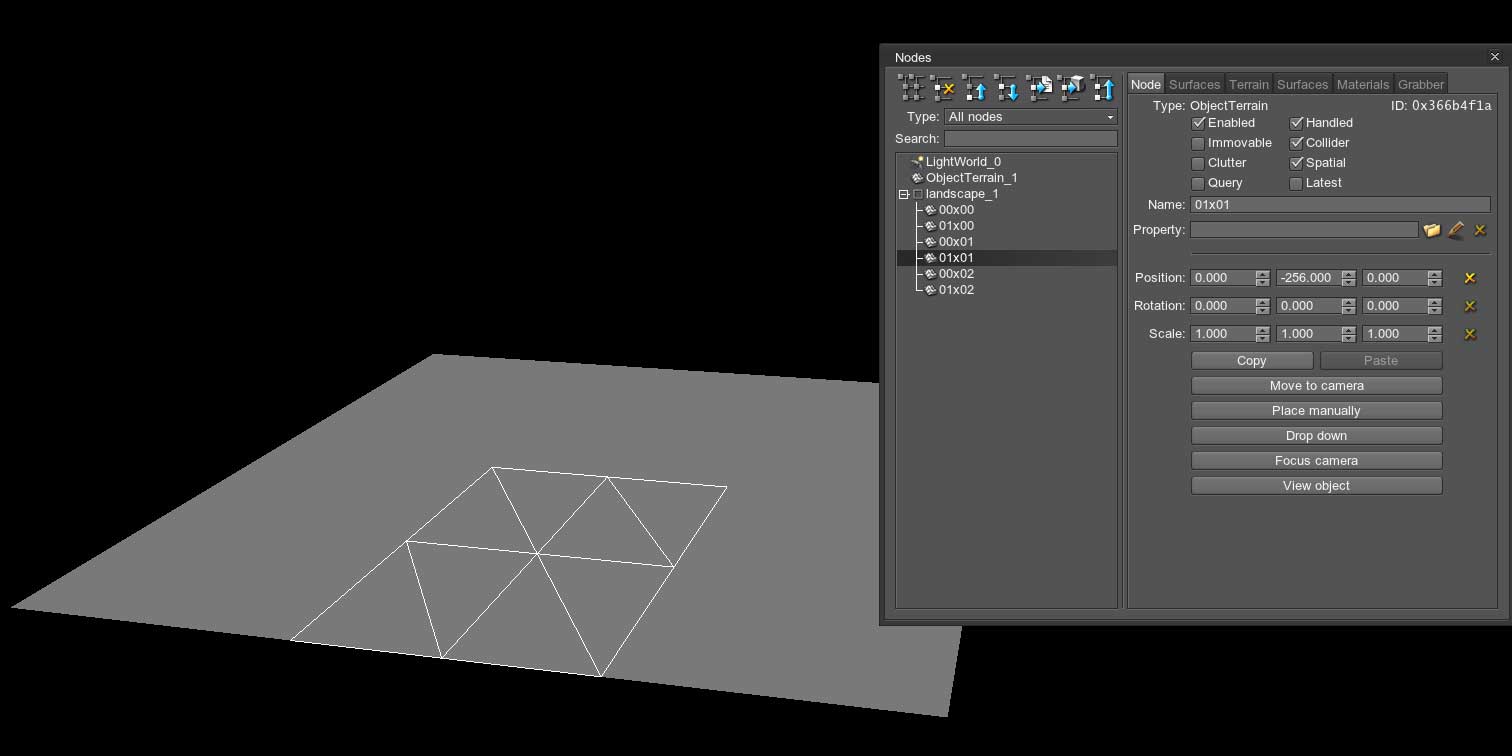
Task: Click the move node down arrow icon
Action: point(1006,88)
